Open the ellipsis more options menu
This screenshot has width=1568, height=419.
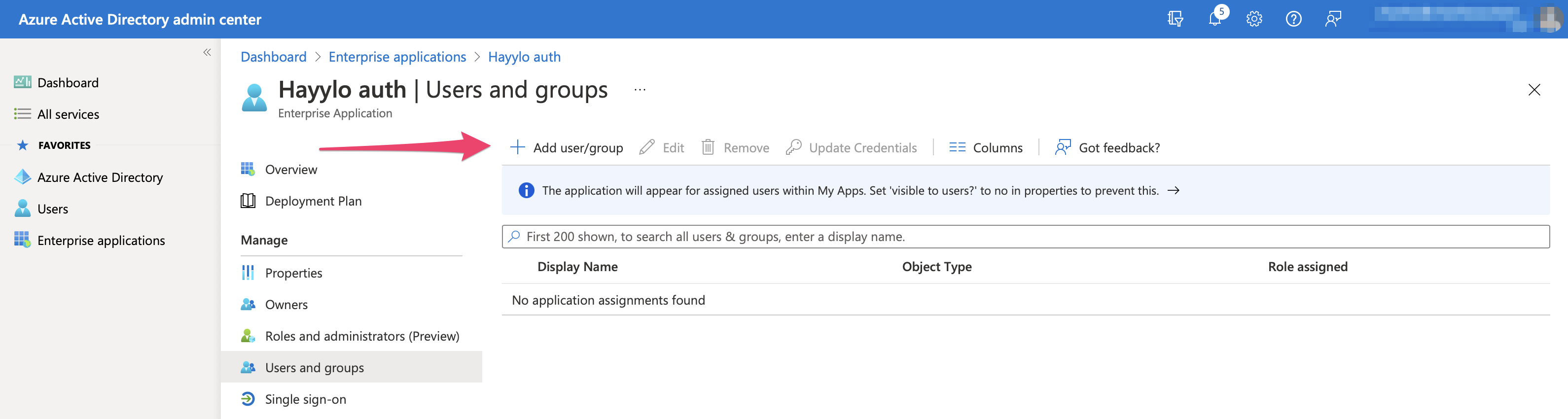coord(640,89)
